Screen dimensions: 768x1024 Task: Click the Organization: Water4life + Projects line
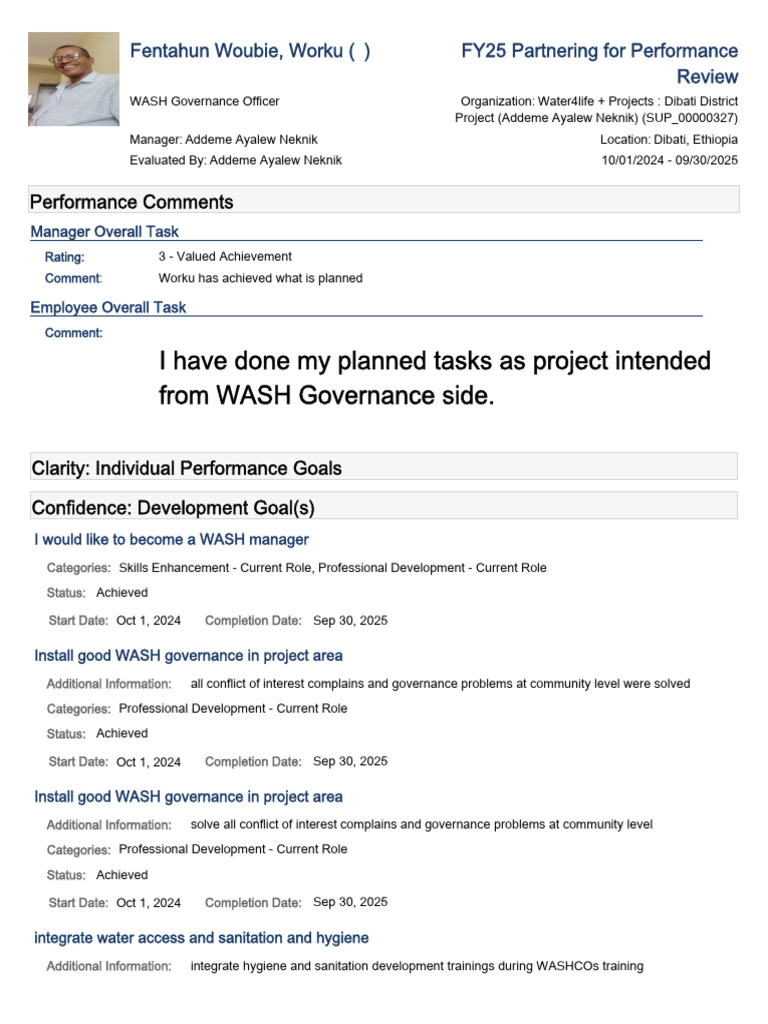click(598, 101)
